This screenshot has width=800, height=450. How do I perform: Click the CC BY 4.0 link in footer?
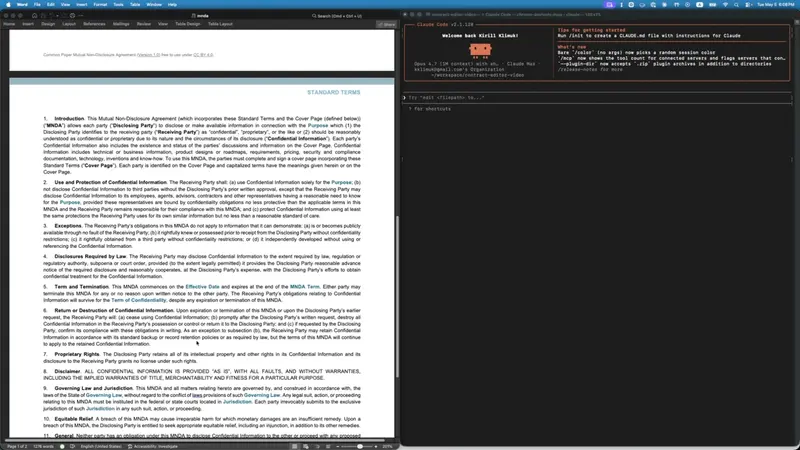203,55
